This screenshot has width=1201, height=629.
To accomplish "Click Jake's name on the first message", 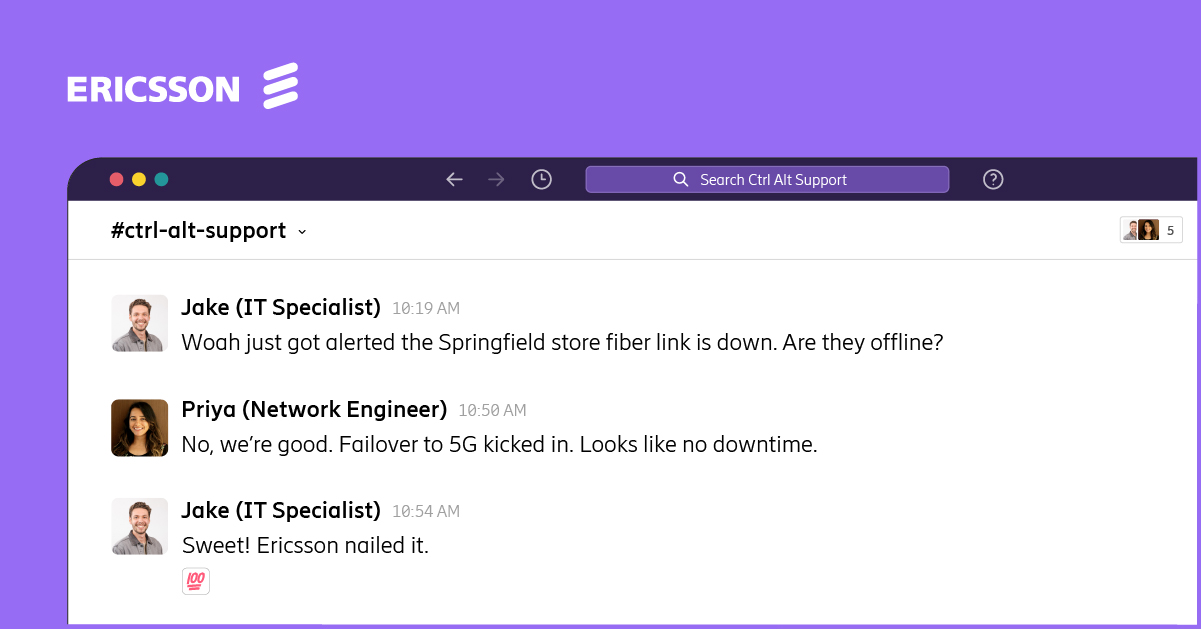I will 281,308.
